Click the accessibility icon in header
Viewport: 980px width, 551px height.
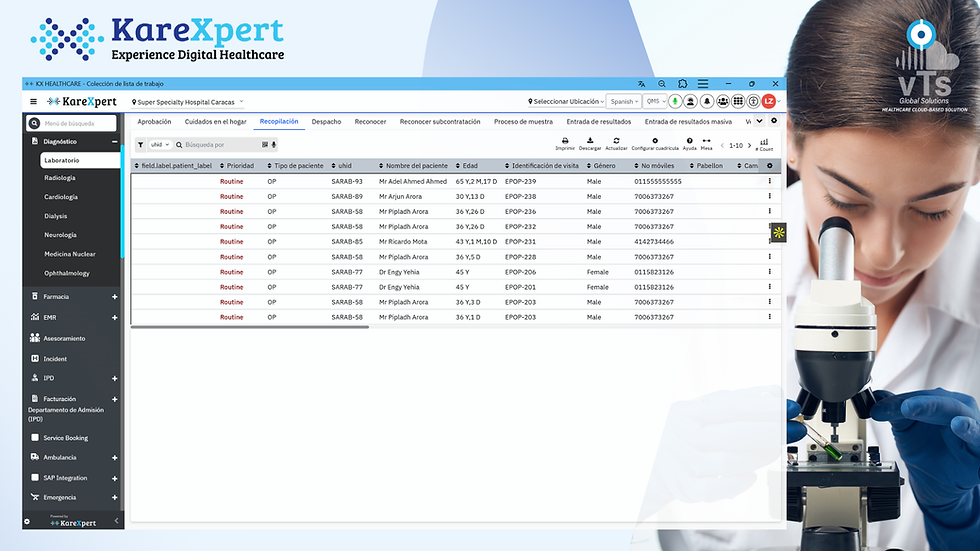coord(754,101)
